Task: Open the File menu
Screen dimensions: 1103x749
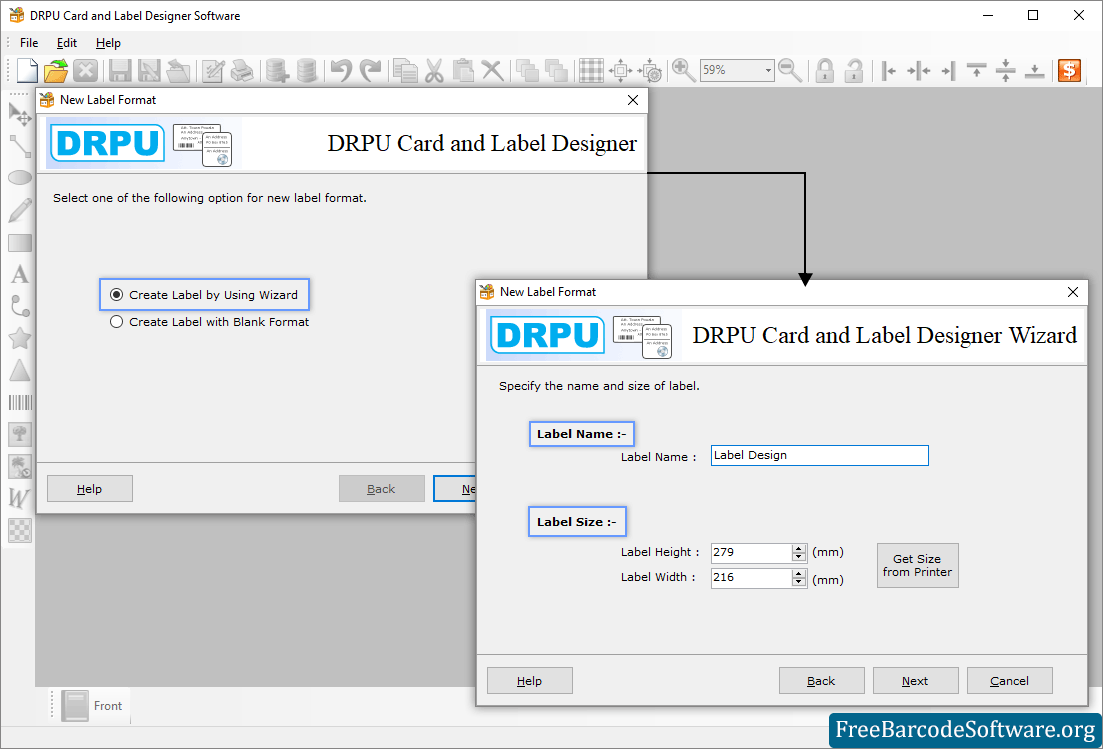Action: tap(29, 43)
